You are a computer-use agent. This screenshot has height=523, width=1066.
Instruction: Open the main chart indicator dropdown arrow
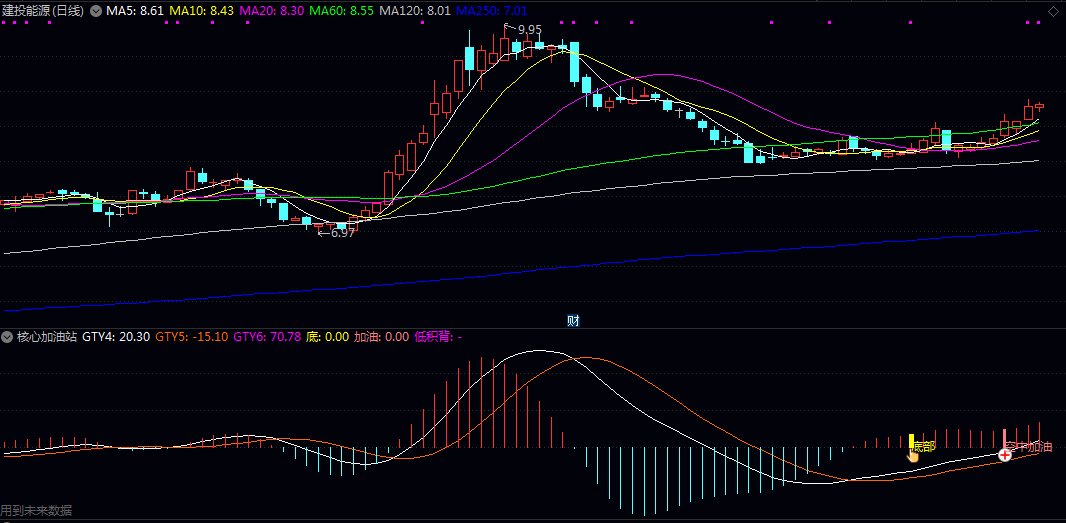(x=95, y=10)
